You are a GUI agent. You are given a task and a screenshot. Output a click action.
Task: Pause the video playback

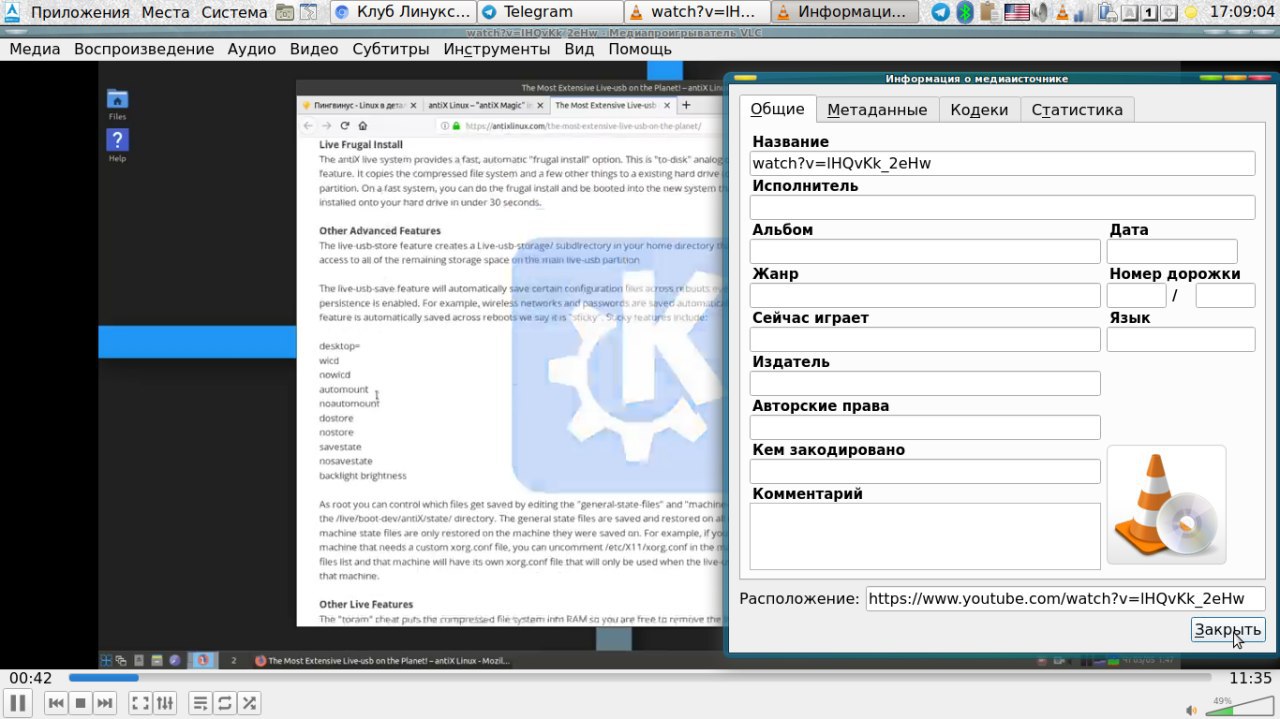pyautogui.click(x=18, y=703)
